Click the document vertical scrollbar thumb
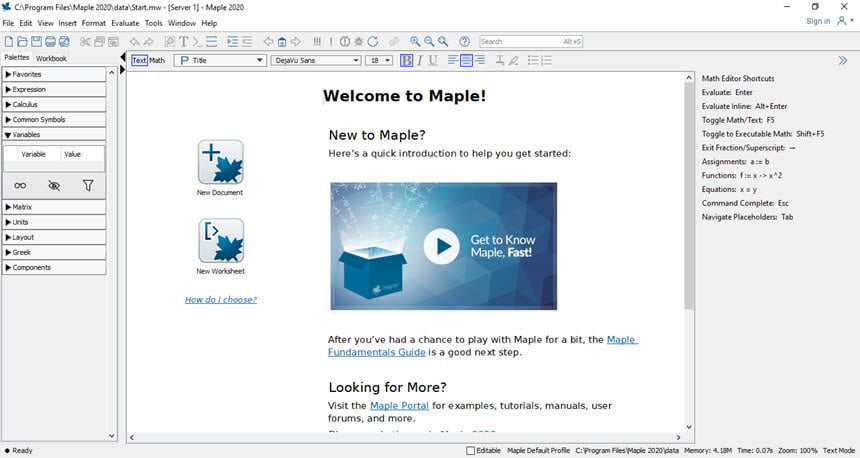This screenshot has height=458, width=860. pos(689,196)
